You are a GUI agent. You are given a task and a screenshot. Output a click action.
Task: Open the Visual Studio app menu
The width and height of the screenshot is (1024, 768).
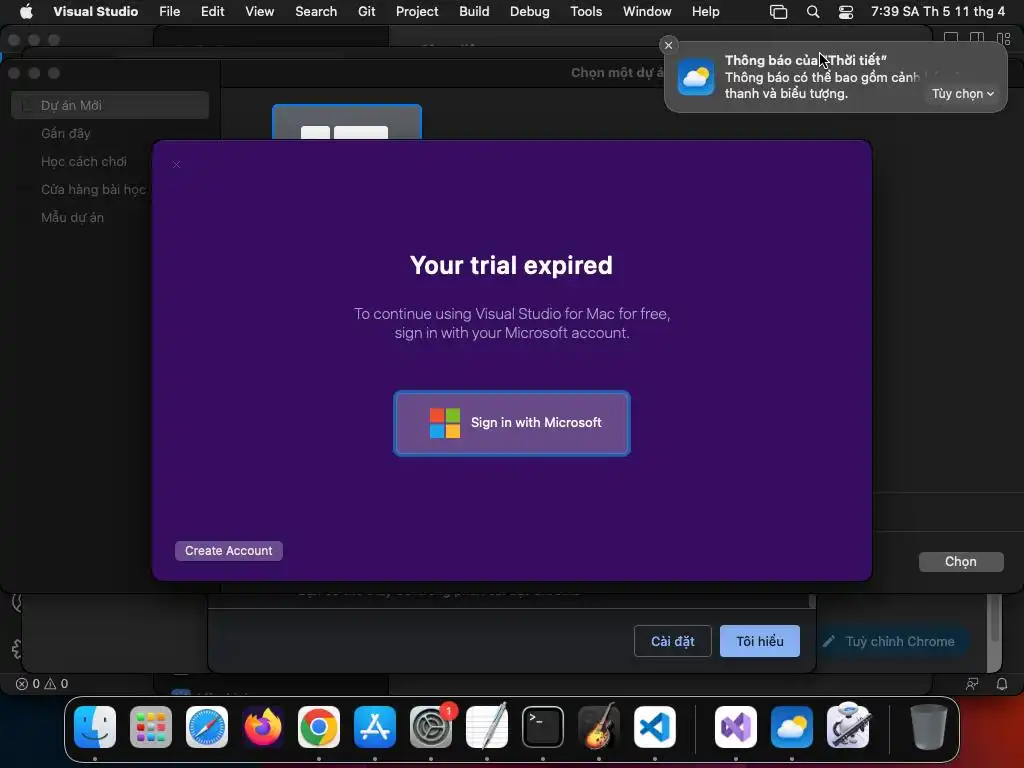[x=95, y=11]
